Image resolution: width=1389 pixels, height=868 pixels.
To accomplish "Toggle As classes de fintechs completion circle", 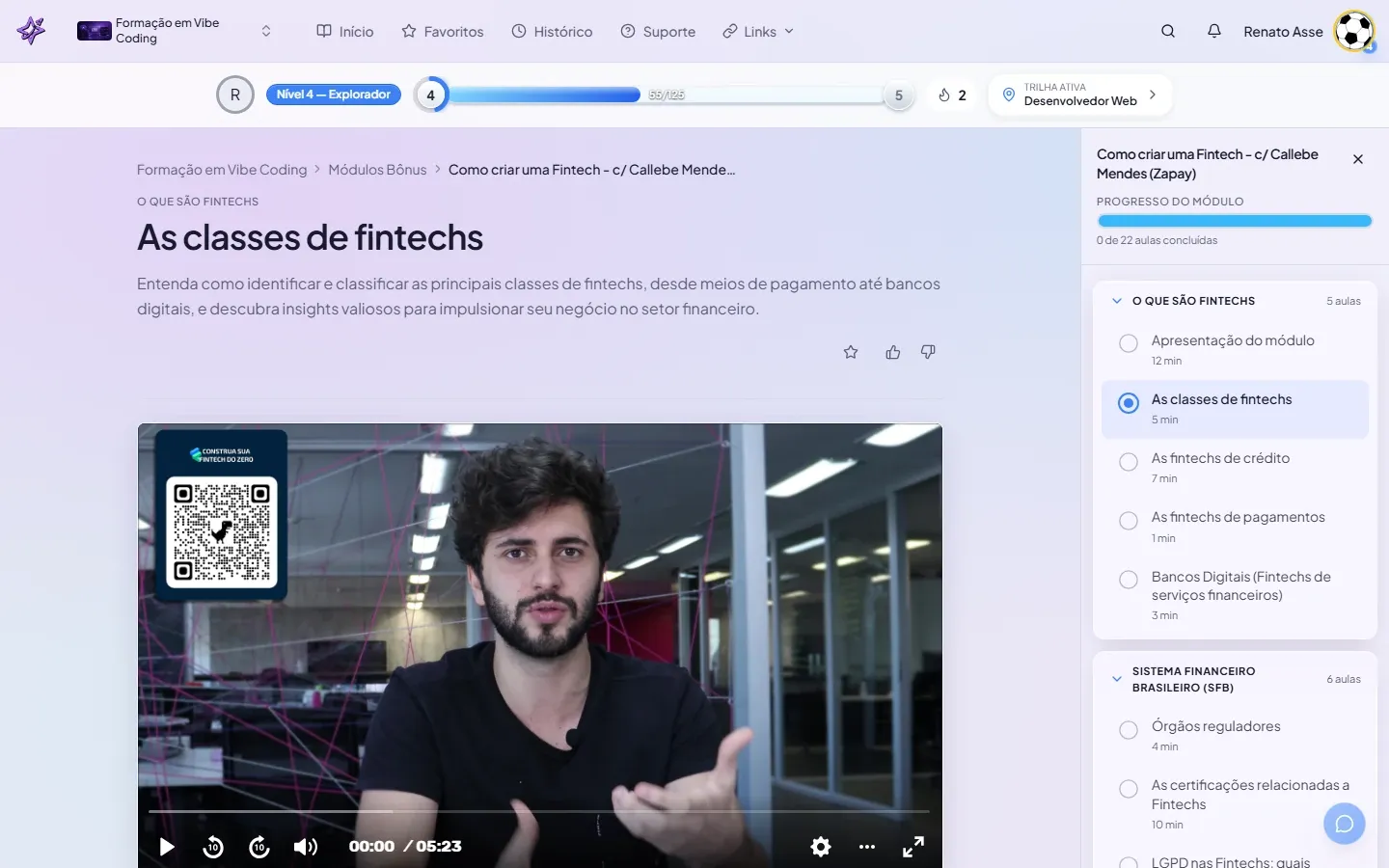I will [x=1129, y=403].
